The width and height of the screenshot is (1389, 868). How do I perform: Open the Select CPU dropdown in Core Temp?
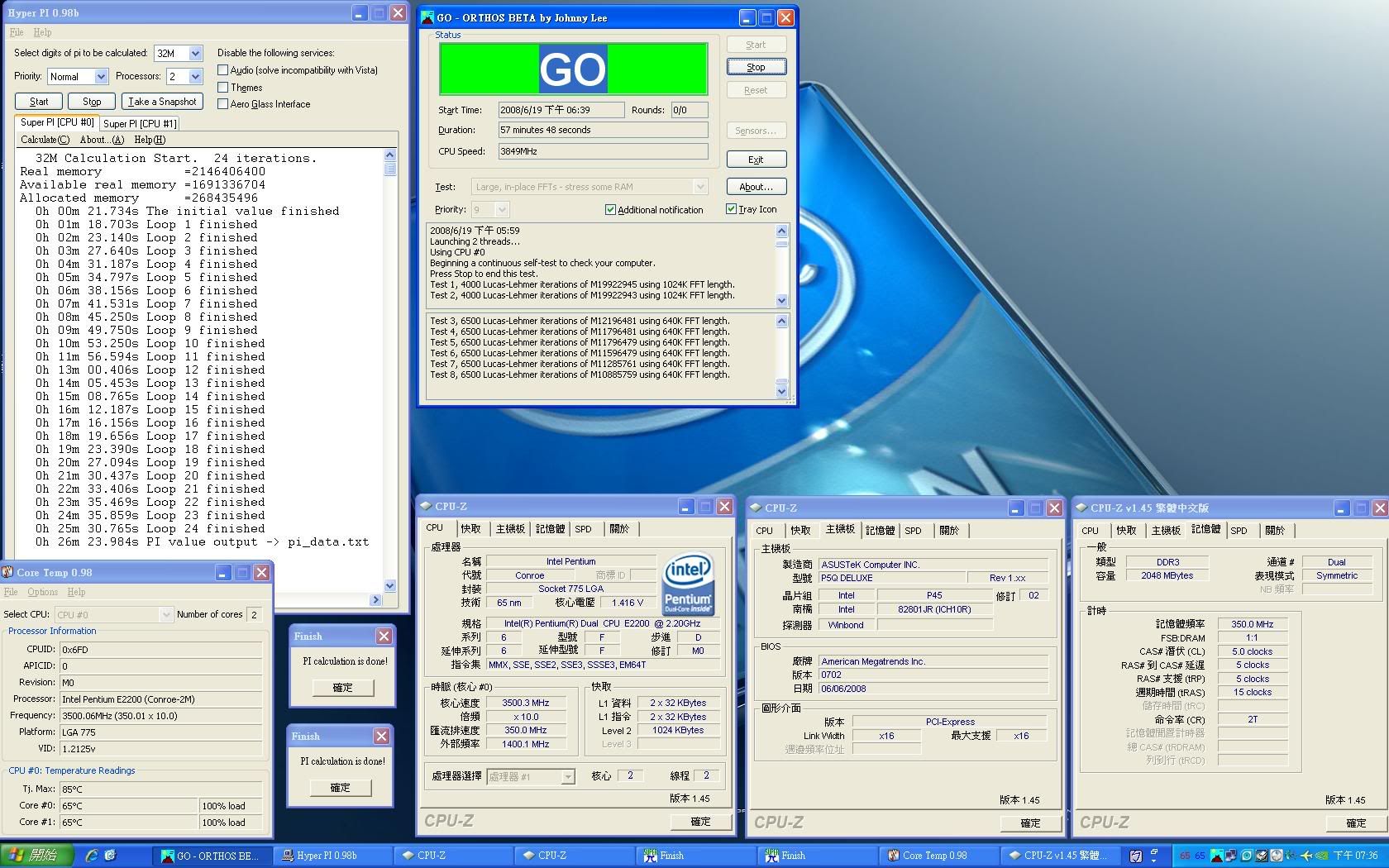tap(165, 614)
